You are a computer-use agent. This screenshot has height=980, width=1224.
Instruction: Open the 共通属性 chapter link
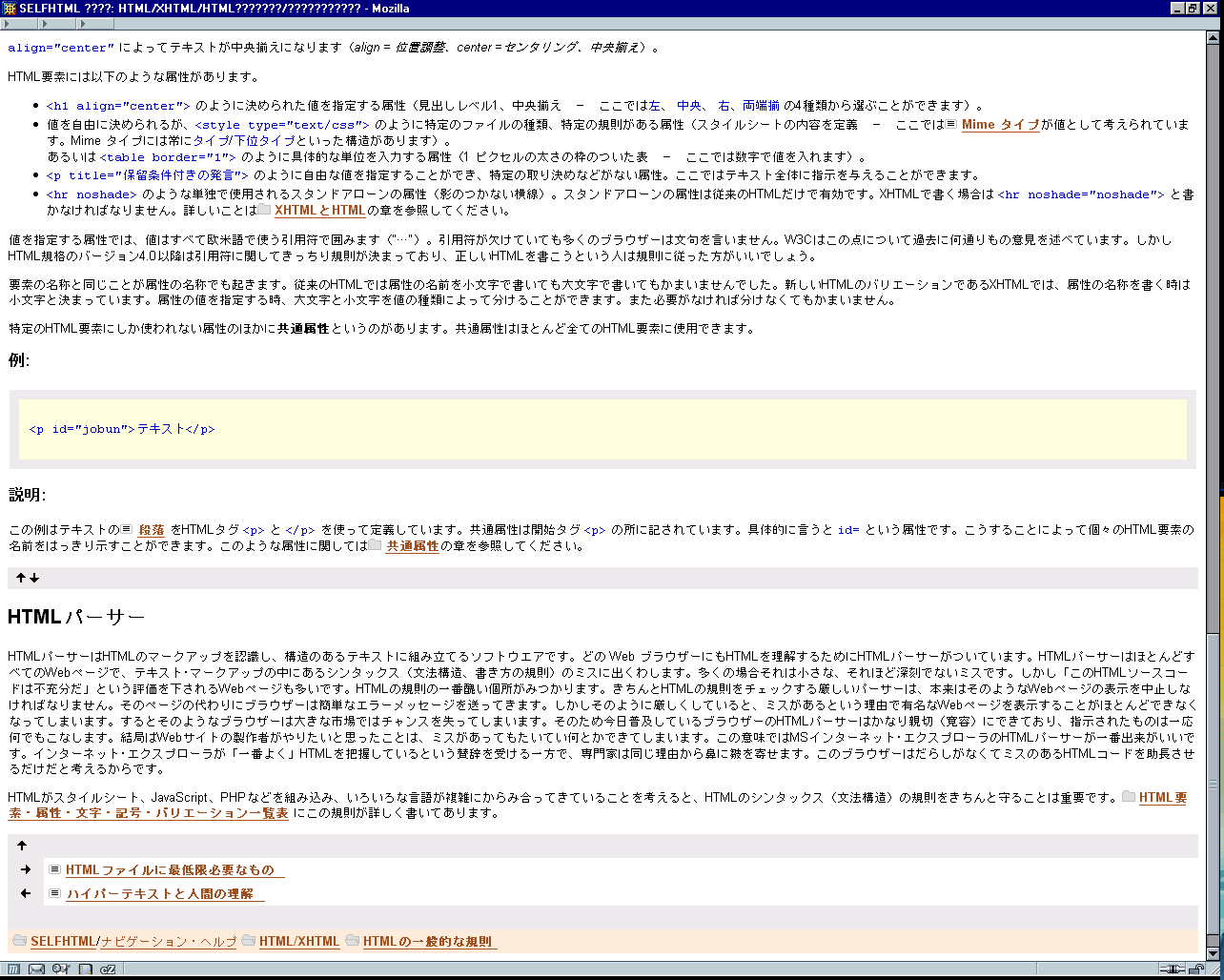(412, 546)
